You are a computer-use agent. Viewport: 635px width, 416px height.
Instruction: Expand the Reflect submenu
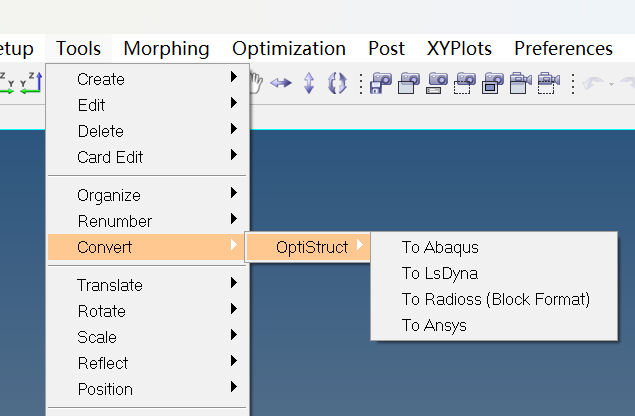pos(148,363)
